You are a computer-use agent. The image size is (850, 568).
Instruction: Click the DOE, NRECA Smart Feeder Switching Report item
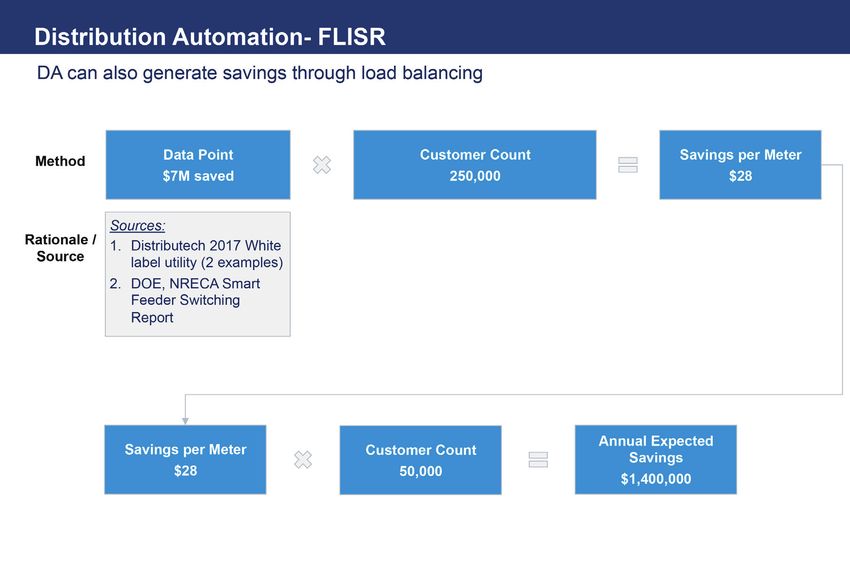click(195, 300)
